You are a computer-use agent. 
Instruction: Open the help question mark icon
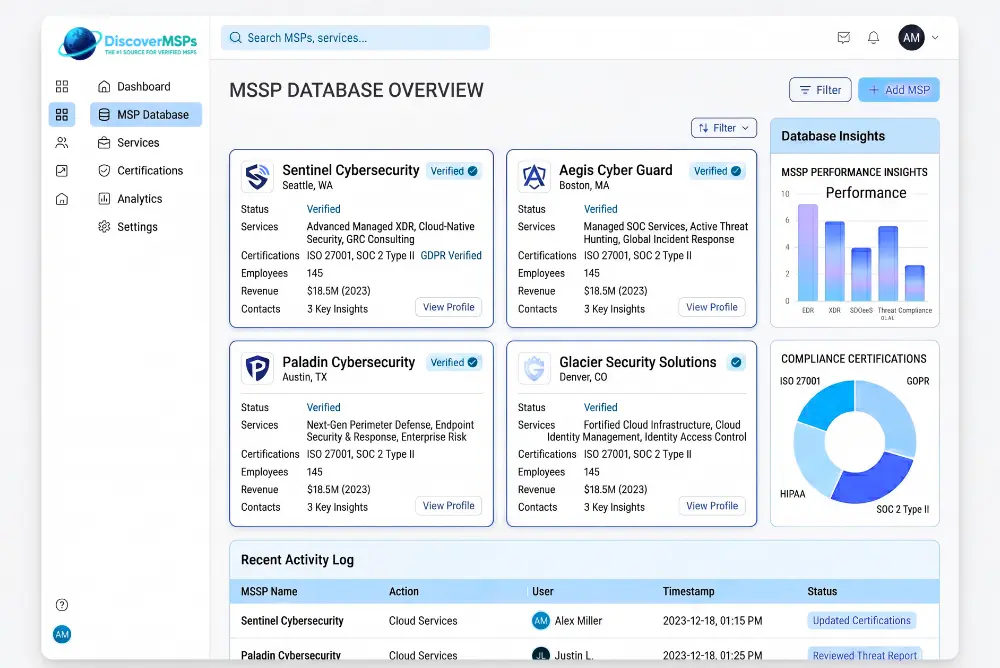click(x=62, y=605)
